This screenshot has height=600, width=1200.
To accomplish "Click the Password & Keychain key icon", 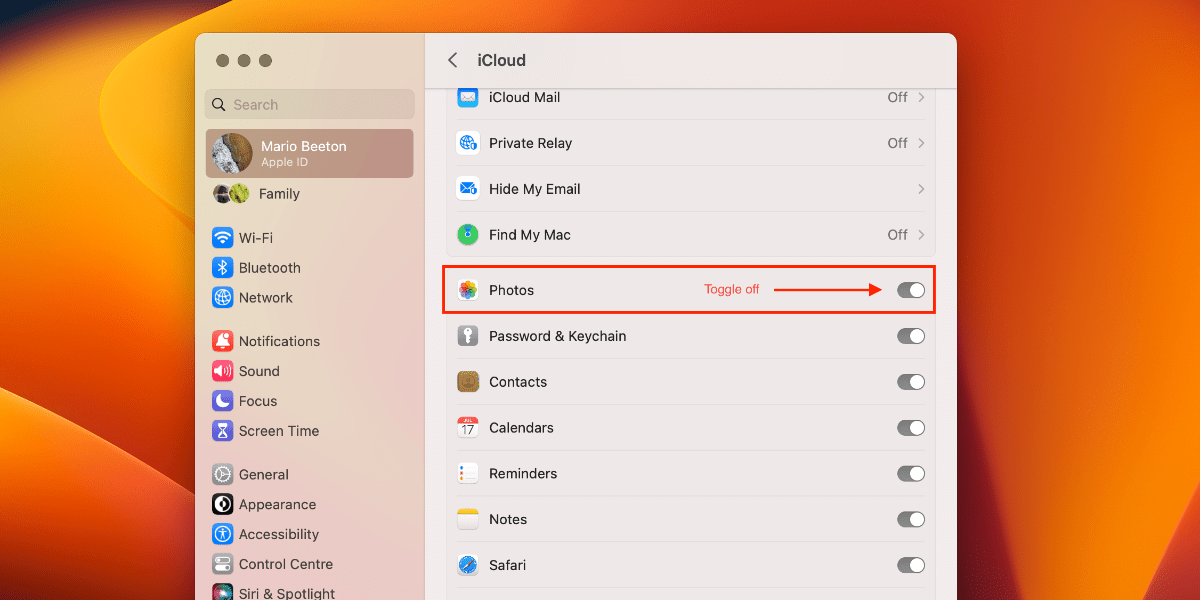I will tap(467, 336).
